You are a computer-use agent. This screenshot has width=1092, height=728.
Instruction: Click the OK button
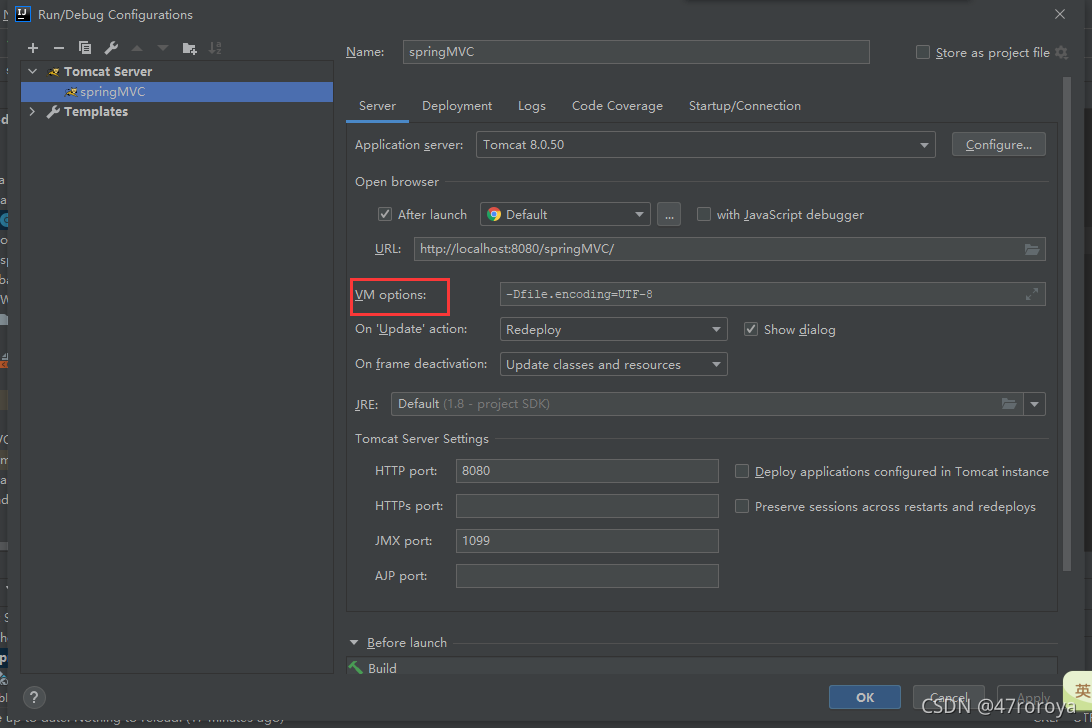(864, 697)
